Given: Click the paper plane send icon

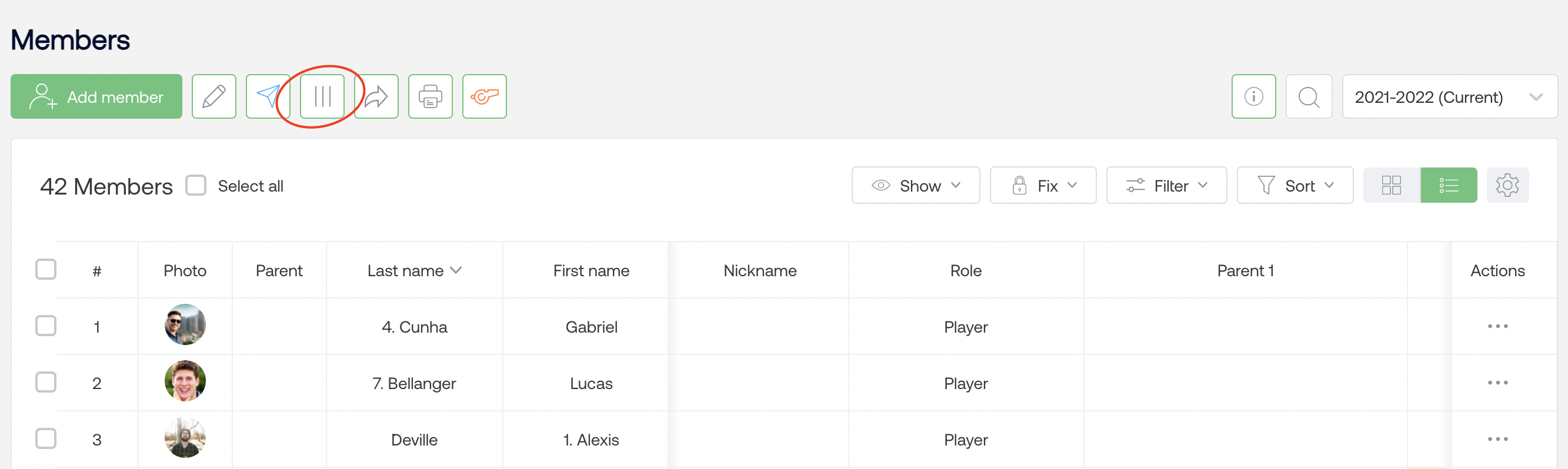Looking at the screenshot, I should pos(268,96).
